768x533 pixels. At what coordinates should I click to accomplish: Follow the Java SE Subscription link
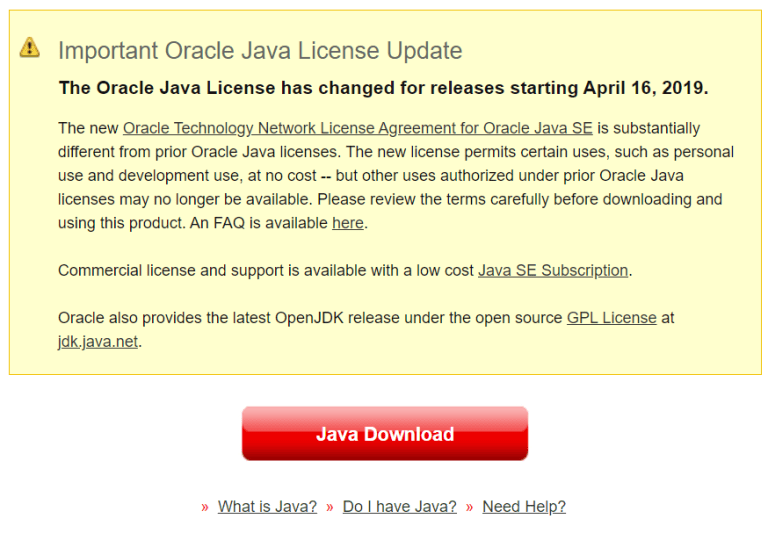click(553, 270)
